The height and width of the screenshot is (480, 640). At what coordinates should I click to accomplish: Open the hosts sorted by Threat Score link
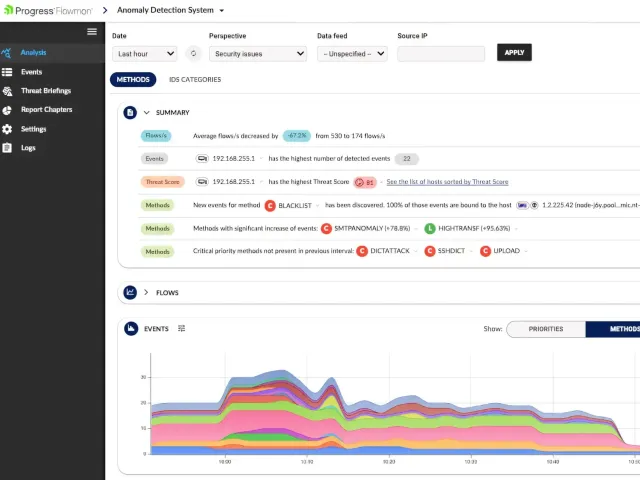coord(447,182)
